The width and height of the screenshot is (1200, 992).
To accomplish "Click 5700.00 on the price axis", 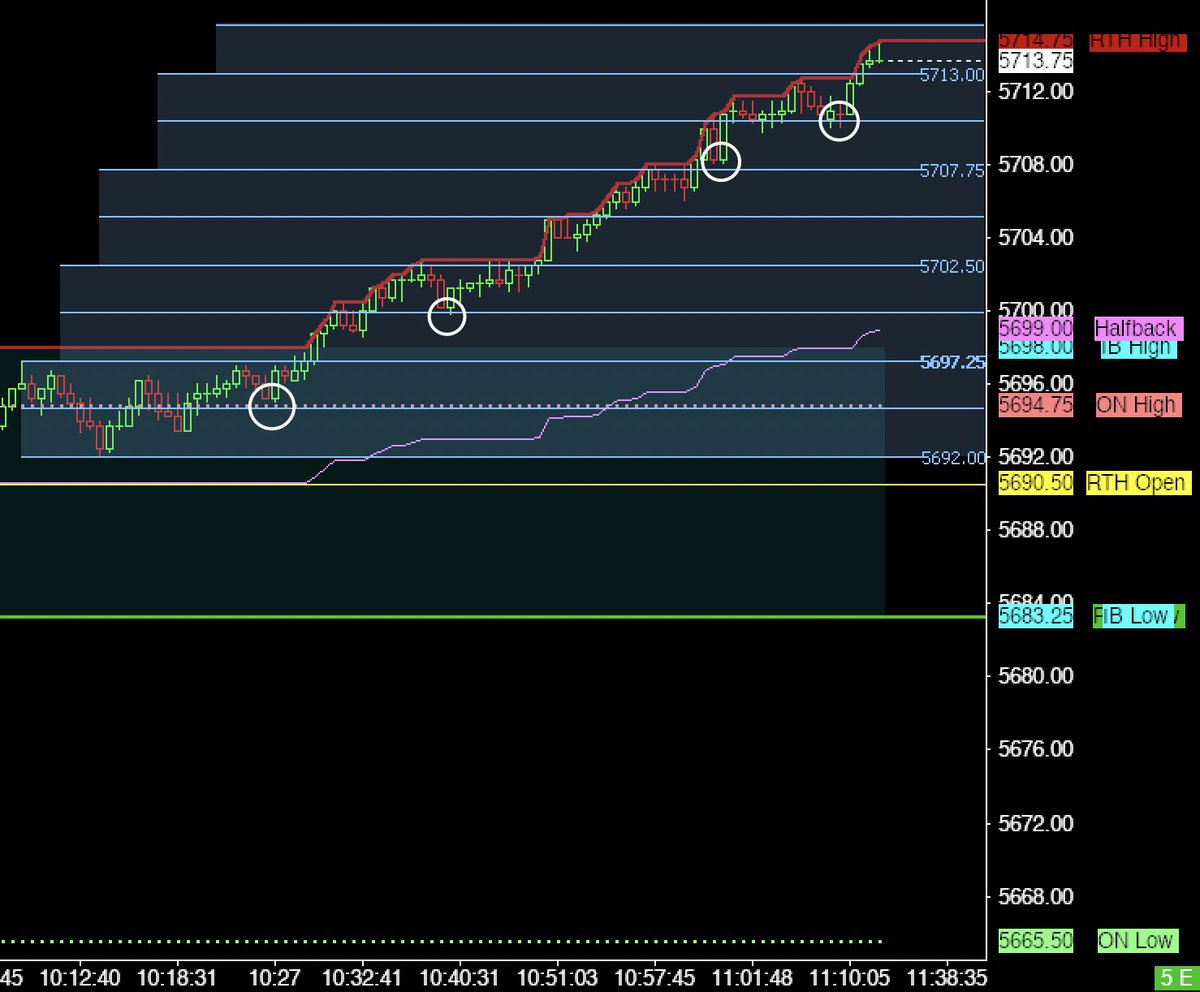I will [1036, 309].
